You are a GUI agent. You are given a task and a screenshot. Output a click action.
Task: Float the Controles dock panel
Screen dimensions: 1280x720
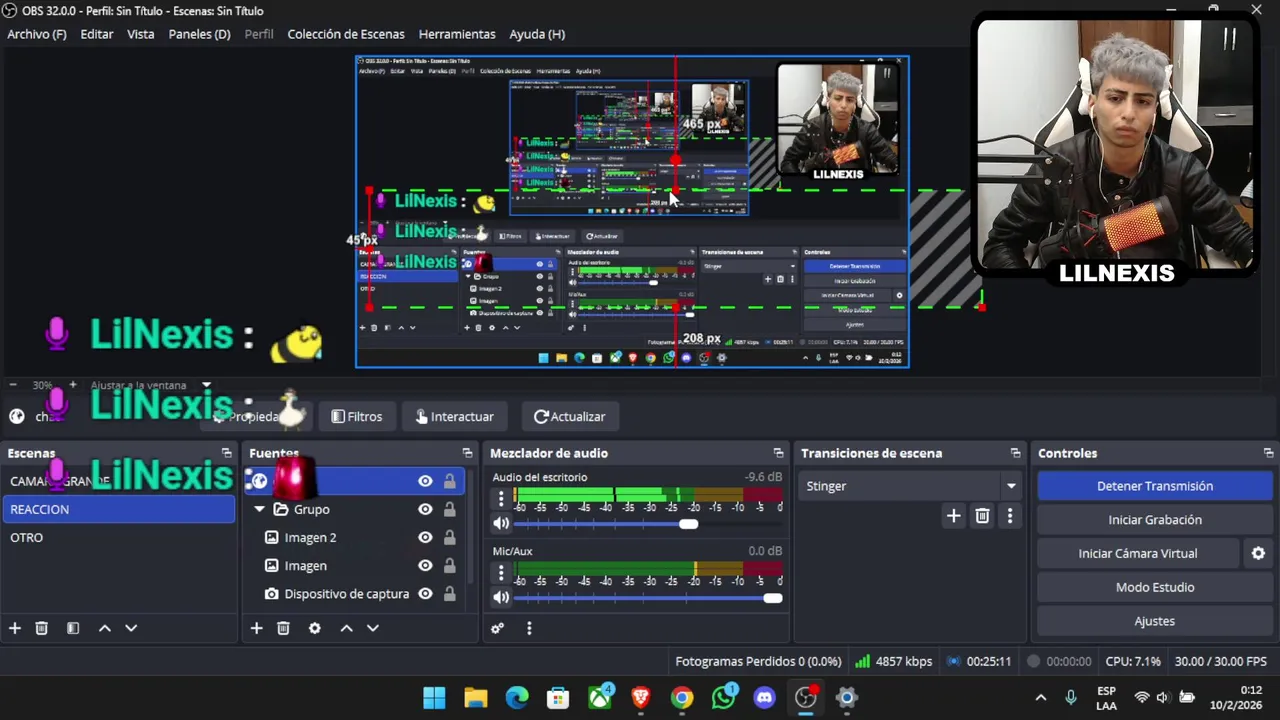coord(1268,453)
